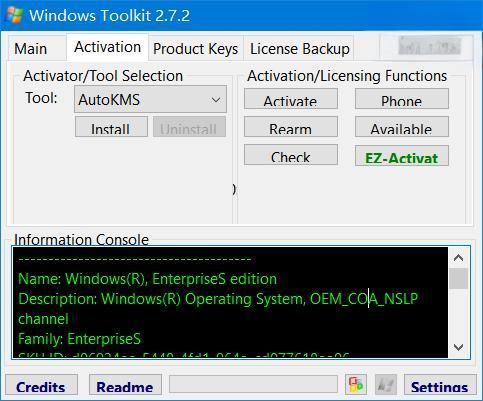Image resolution: width=483 pixels, height=401 pixels.
Task: Open the AutoKMS tool dropdown
Action: coord(150,99)
